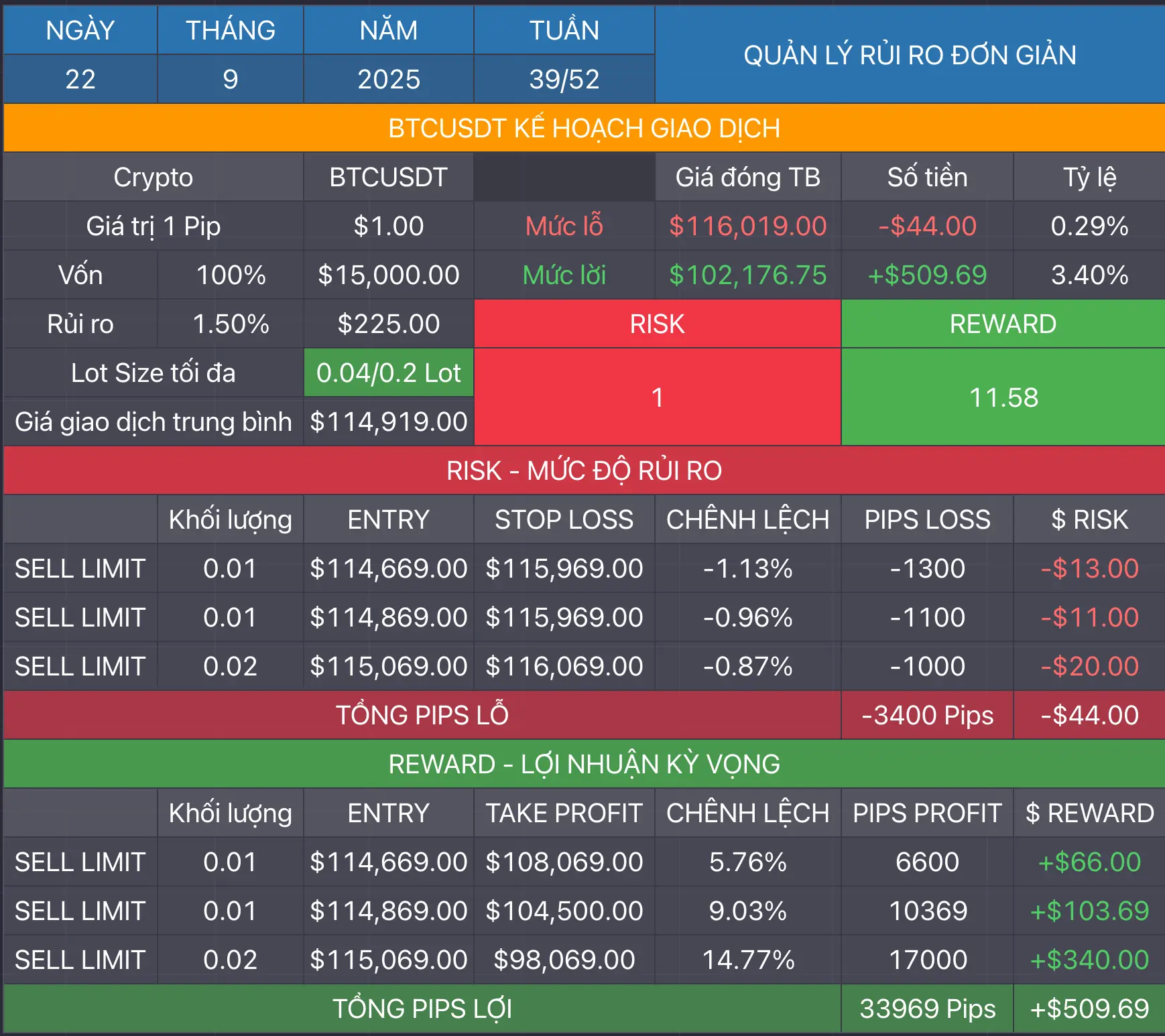Click the red $116,019.00 loss level price

tap(747, 226)
